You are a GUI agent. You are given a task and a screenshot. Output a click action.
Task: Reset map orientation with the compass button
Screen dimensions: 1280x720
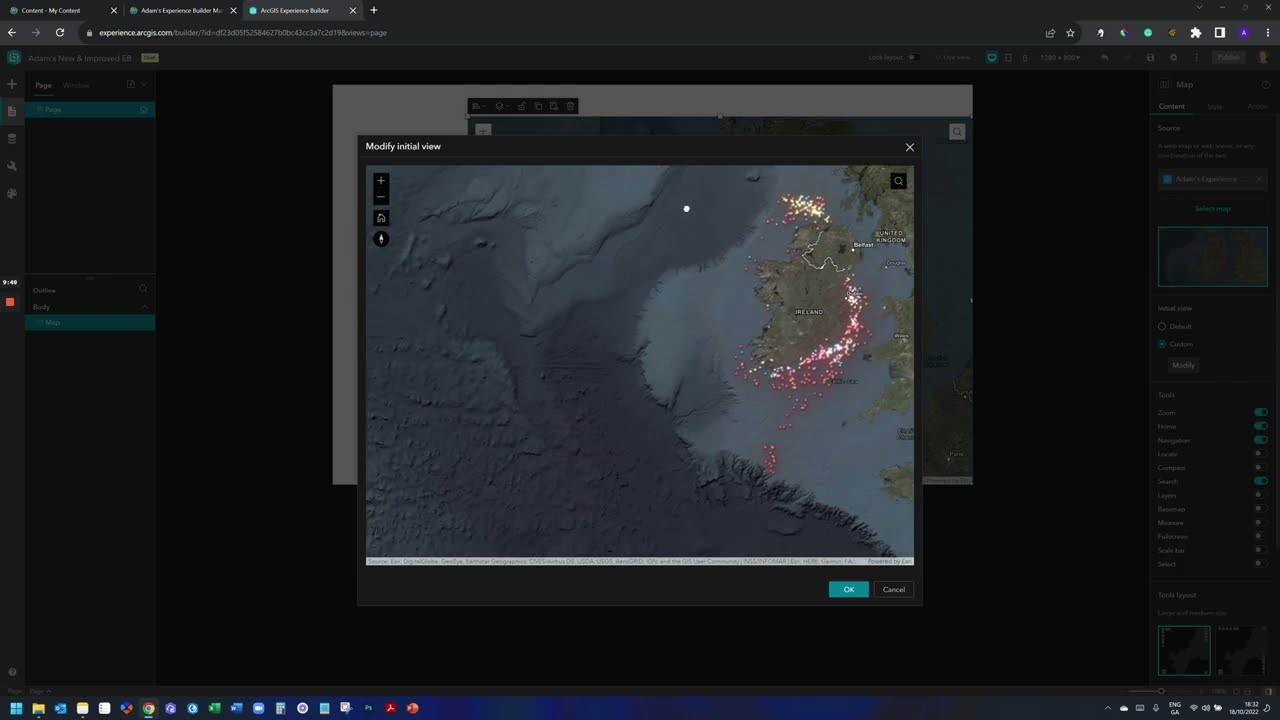point(380,239)
